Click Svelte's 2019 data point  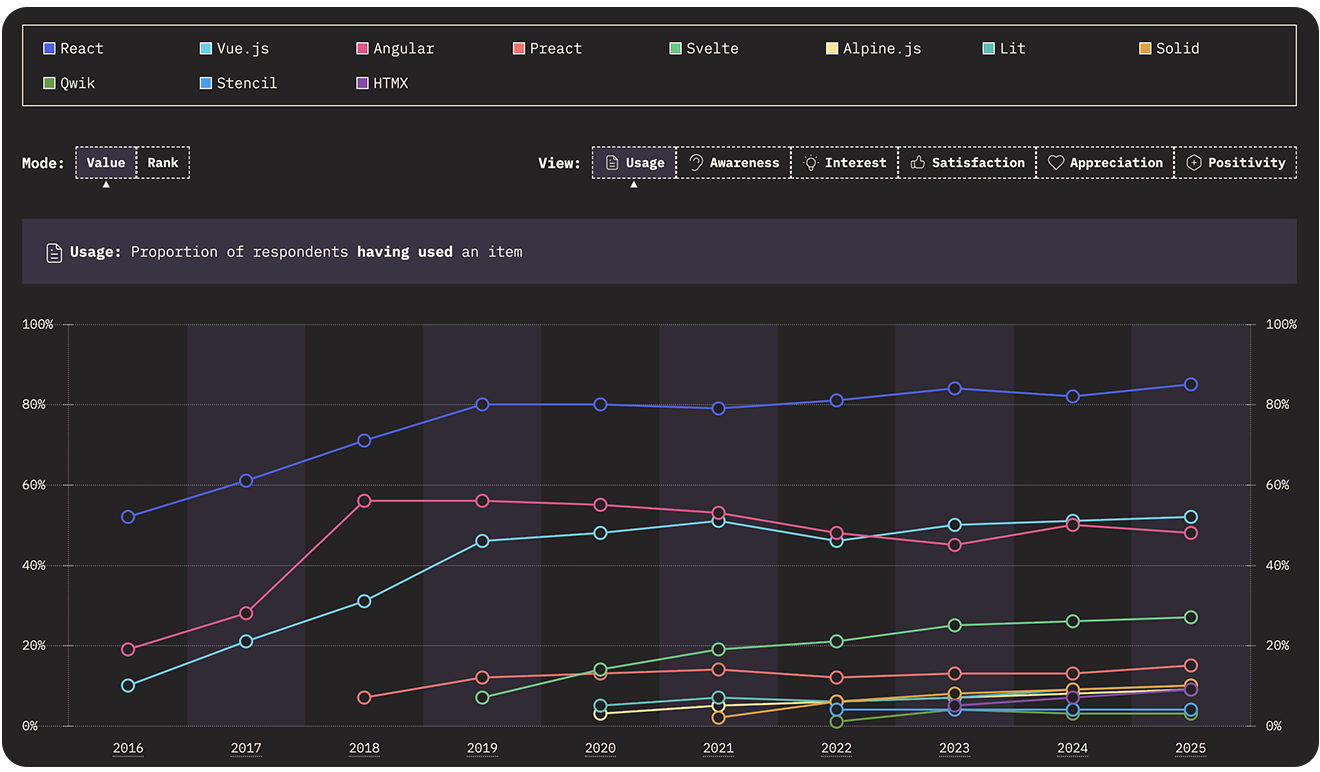point(482,698)
